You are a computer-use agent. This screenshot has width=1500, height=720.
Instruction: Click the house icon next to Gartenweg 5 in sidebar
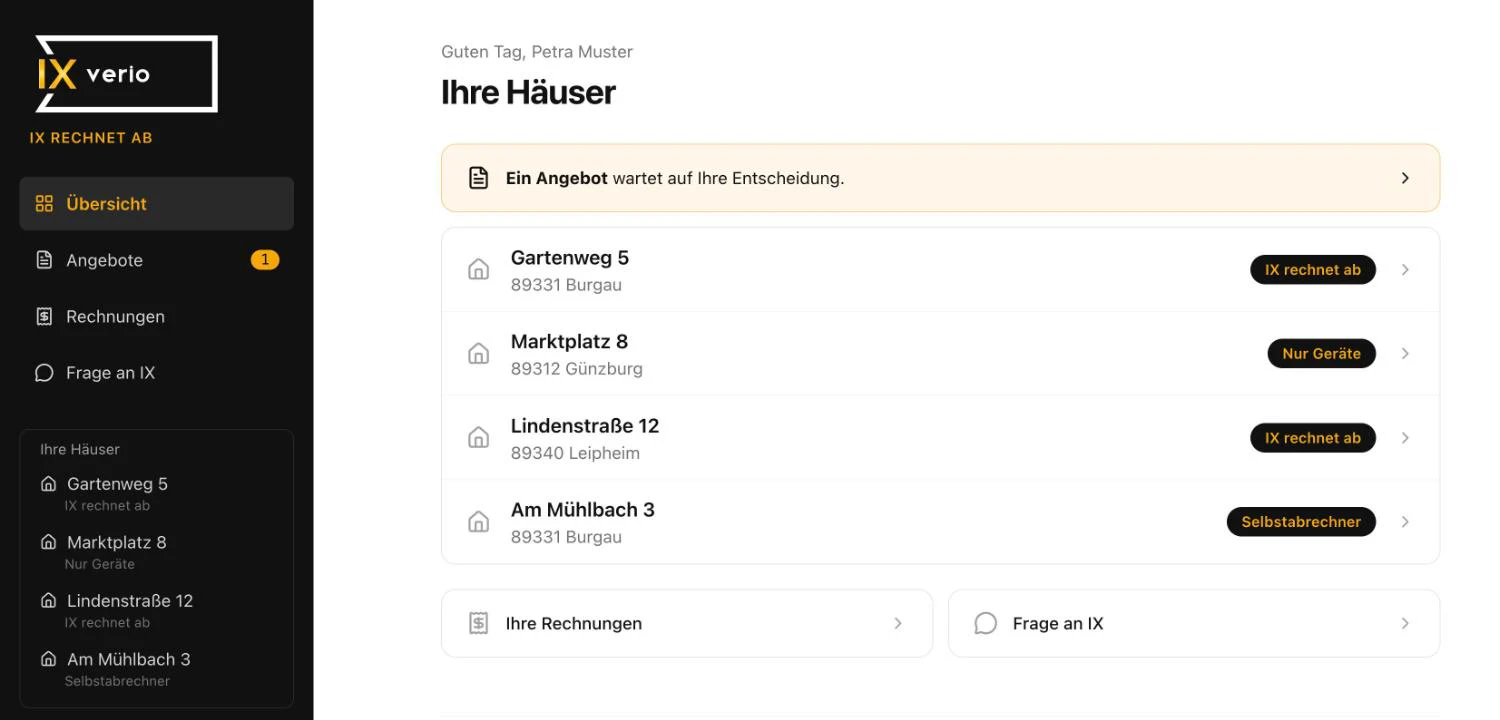coord(48,484)
